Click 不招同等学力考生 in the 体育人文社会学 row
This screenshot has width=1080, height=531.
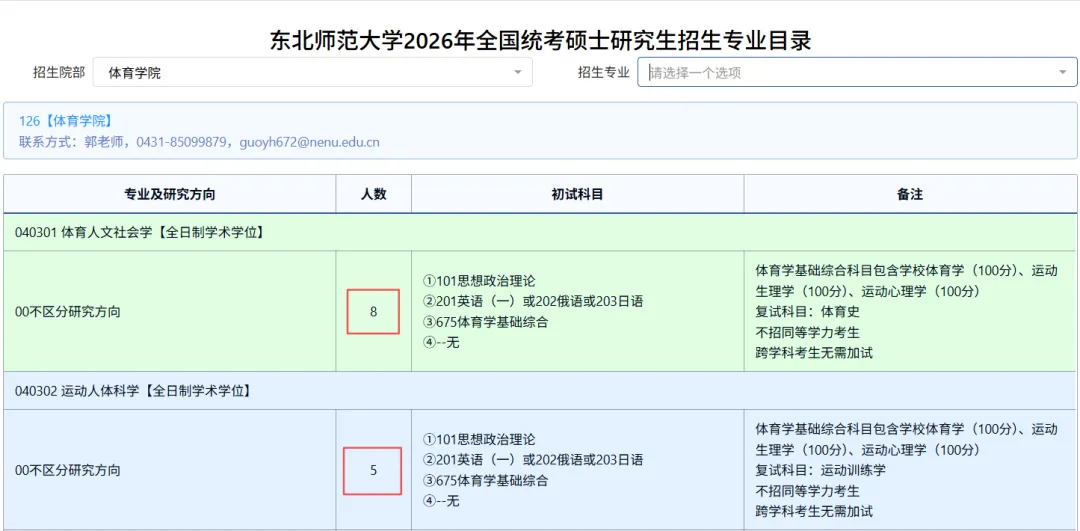807,332
